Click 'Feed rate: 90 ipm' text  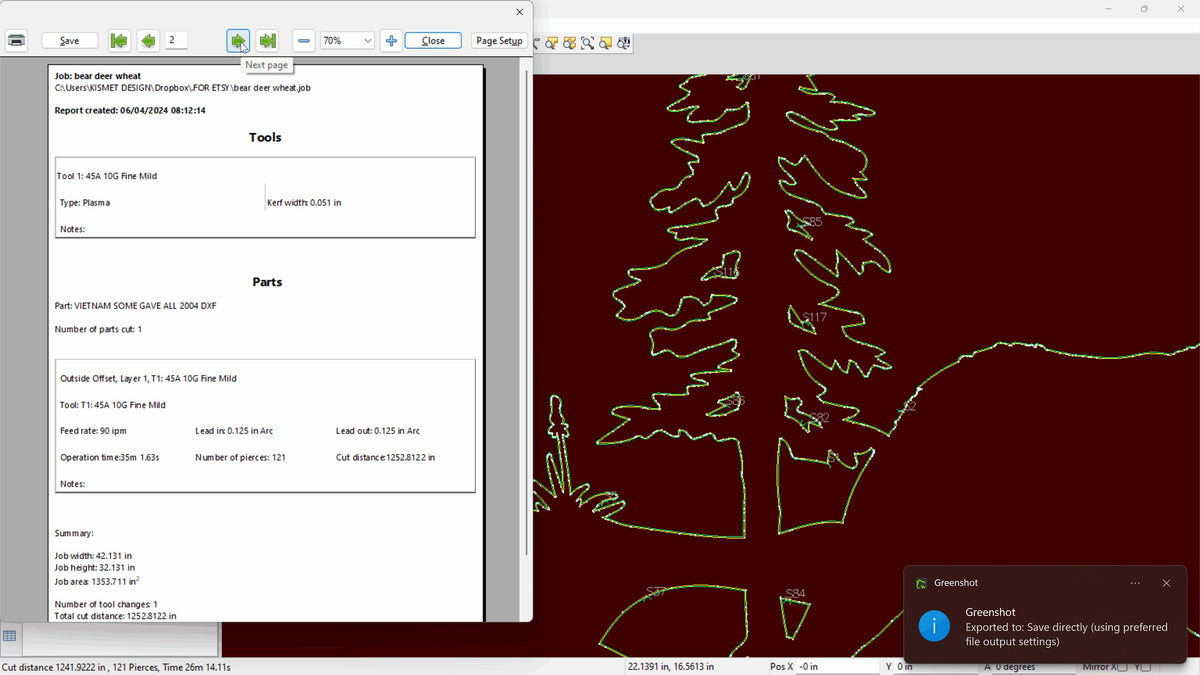(93, 431)
